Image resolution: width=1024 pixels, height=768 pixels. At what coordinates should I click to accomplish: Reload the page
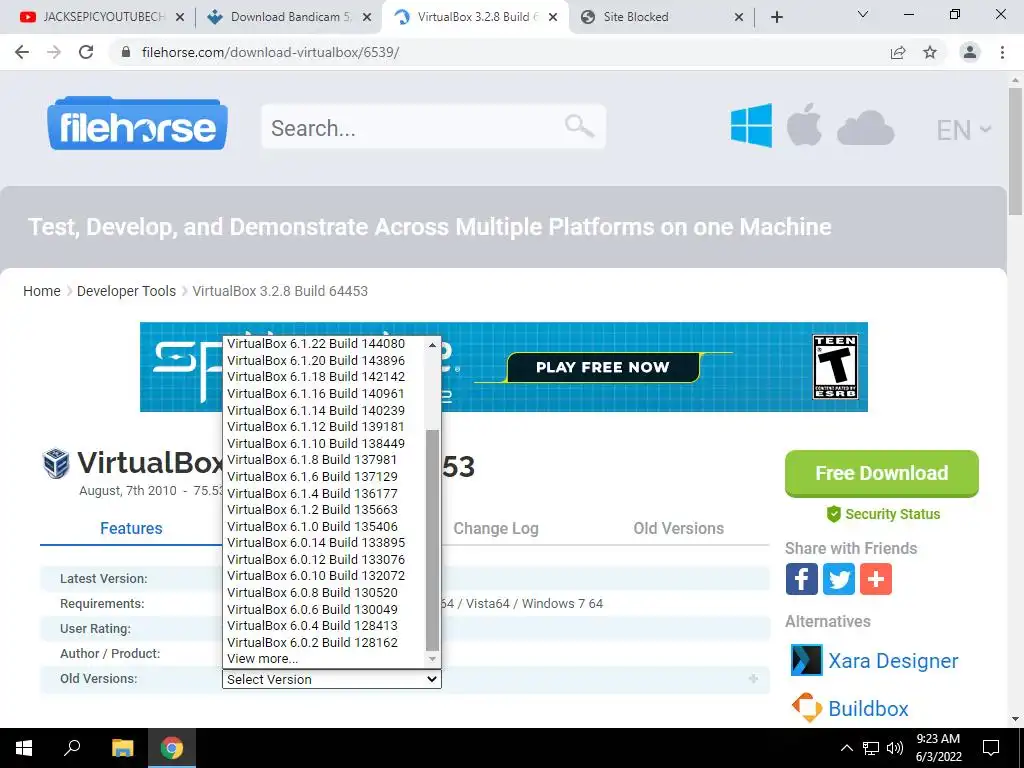86,52
